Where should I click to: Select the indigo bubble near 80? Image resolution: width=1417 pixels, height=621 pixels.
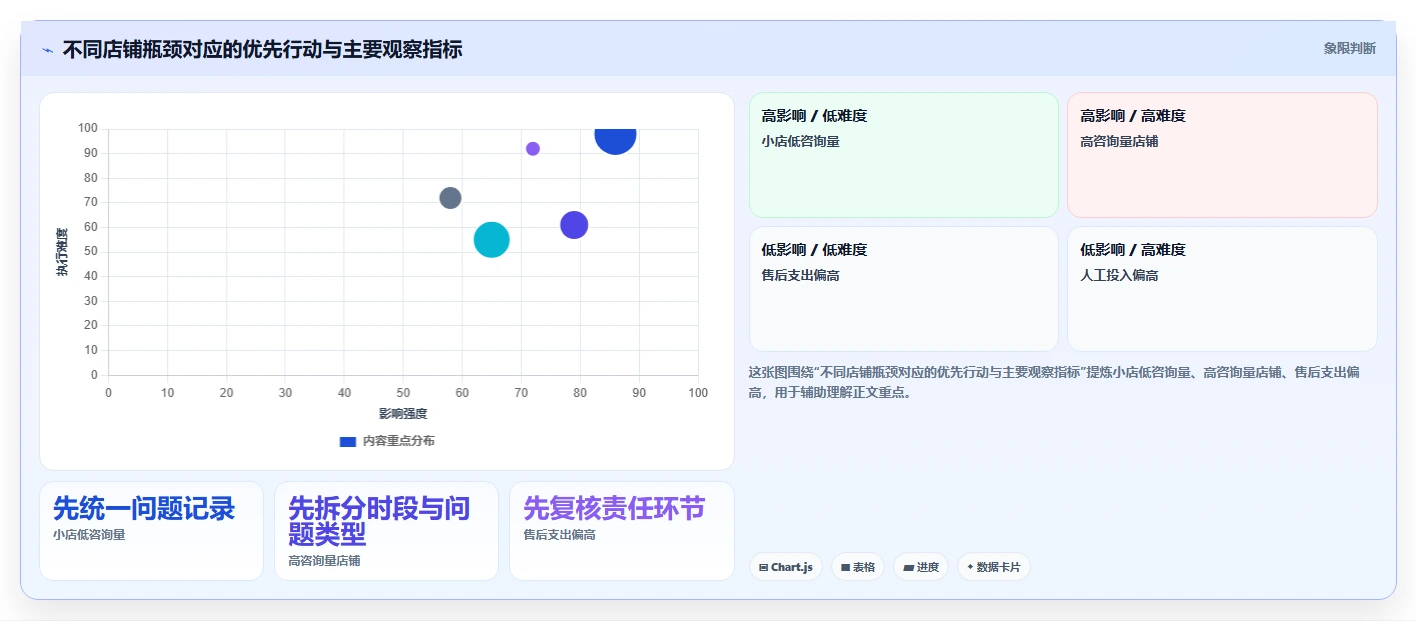574,225
